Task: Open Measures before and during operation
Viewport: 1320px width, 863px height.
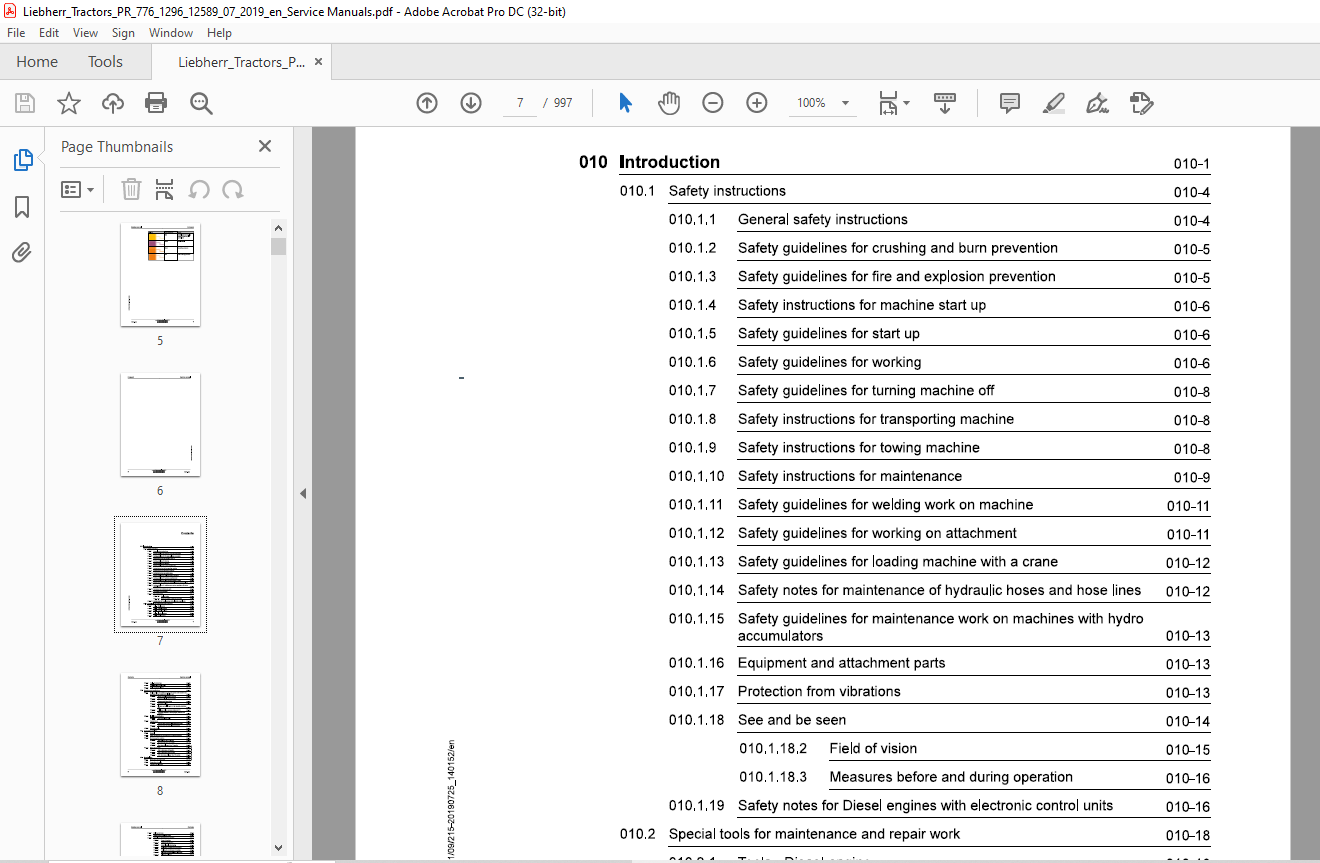Action: tap(951, 777)
